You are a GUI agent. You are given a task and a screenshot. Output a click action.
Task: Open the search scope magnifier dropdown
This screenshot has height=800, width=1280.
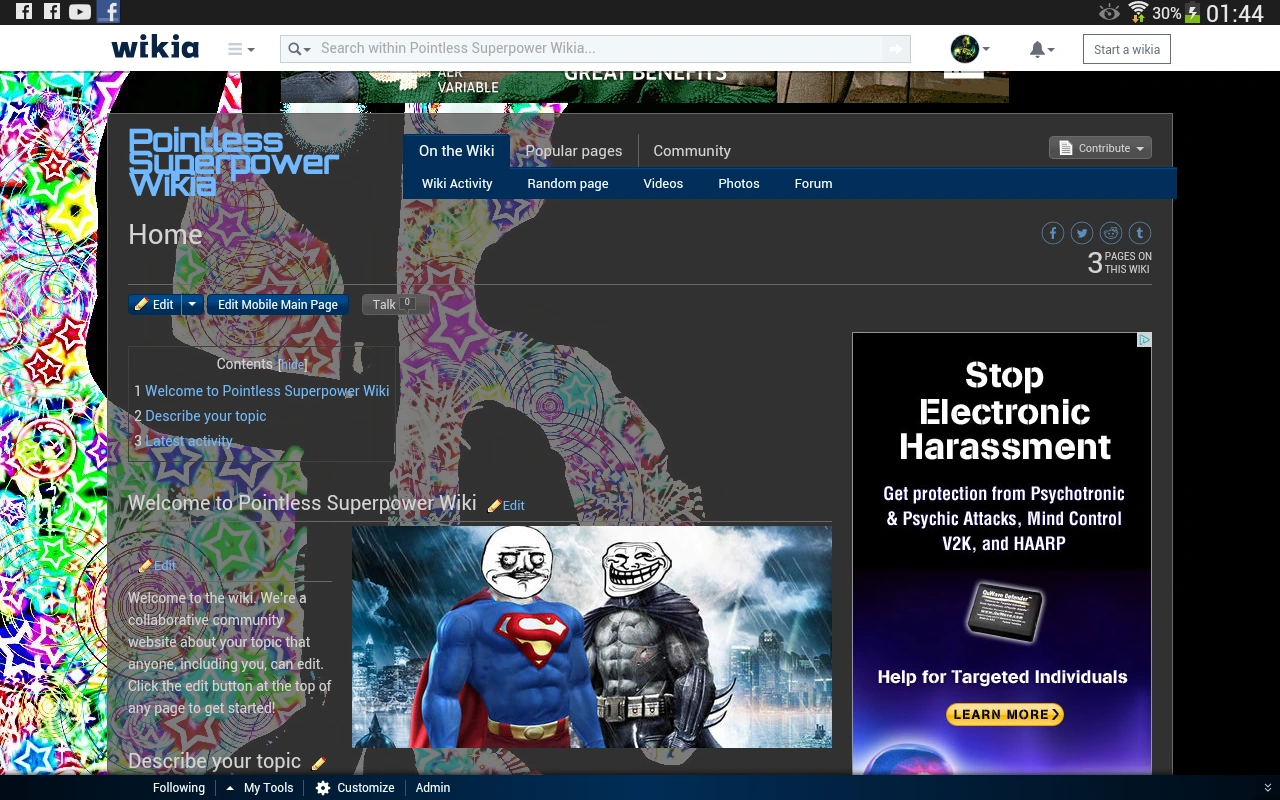coord(299,48)
